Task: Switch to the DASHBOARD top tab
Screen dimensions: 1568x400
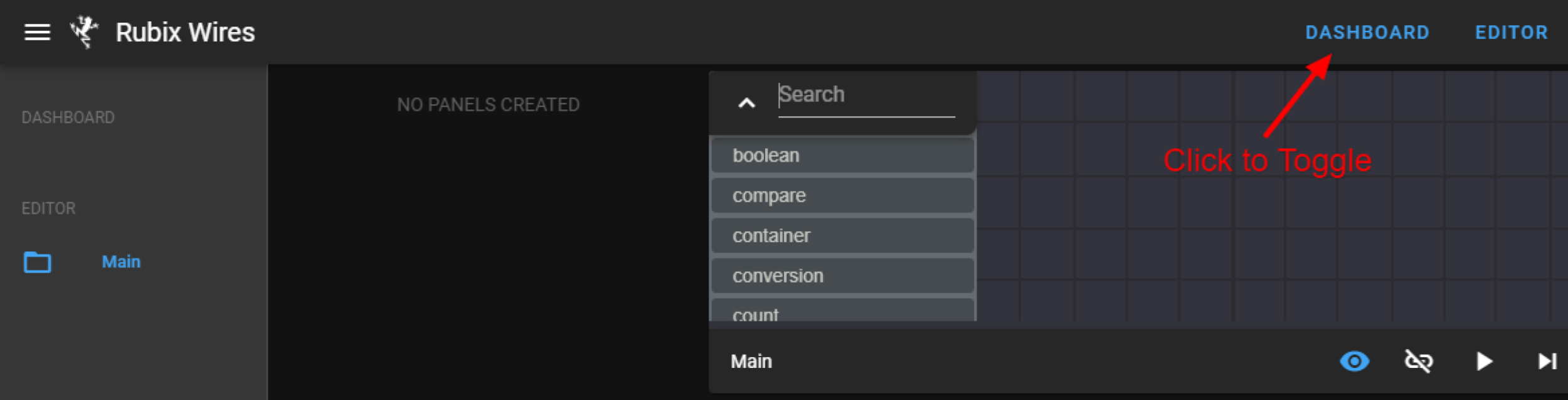Action: 1367,32
